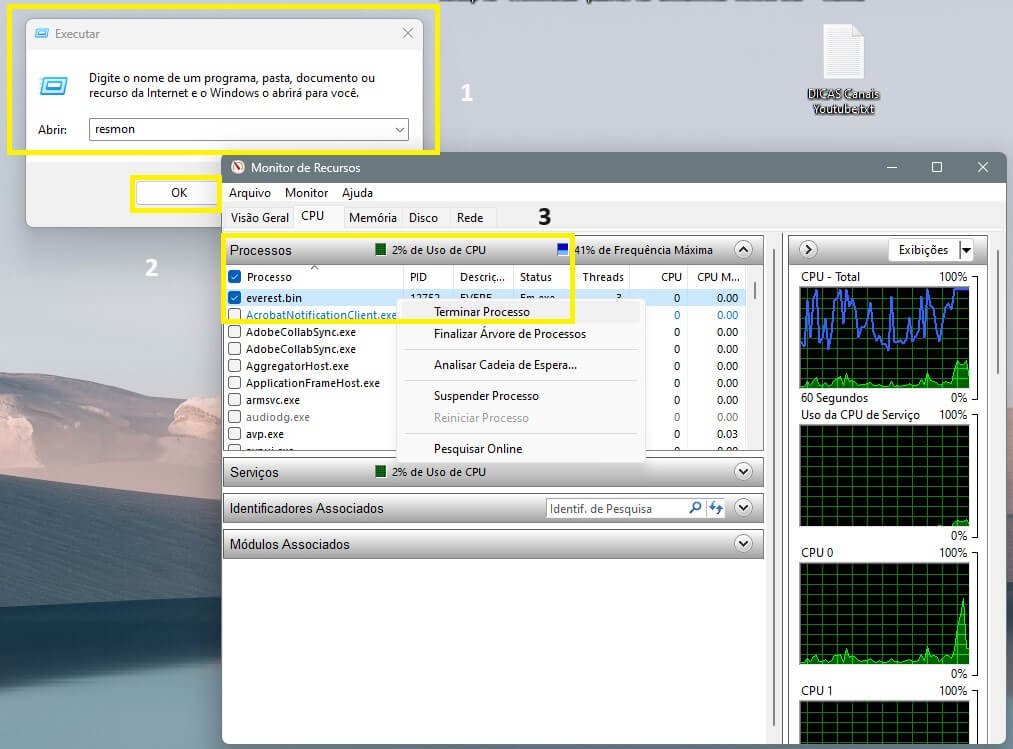
Task: Check the avp.exe checkbox
Action: click(235, 434)
